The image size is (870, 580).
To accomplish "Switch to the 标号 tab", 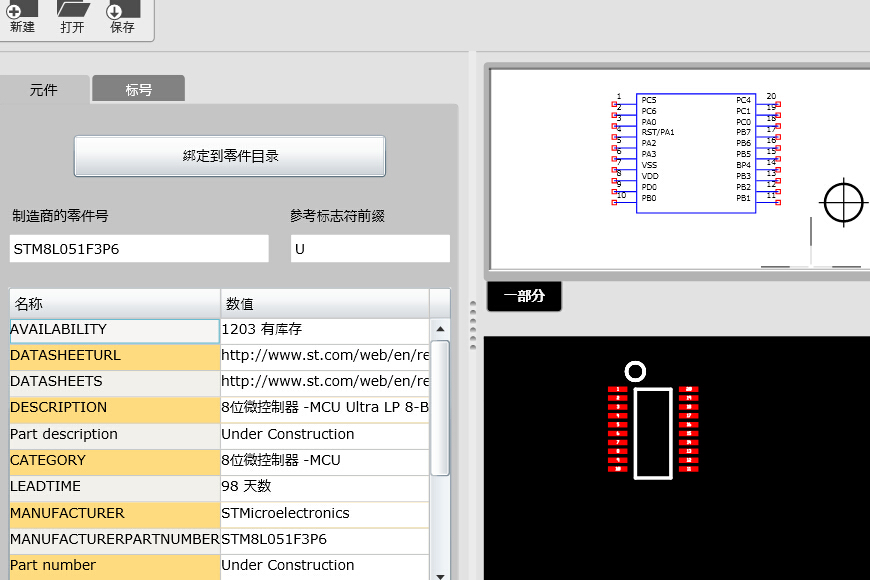I will click(x=138, y=89).
